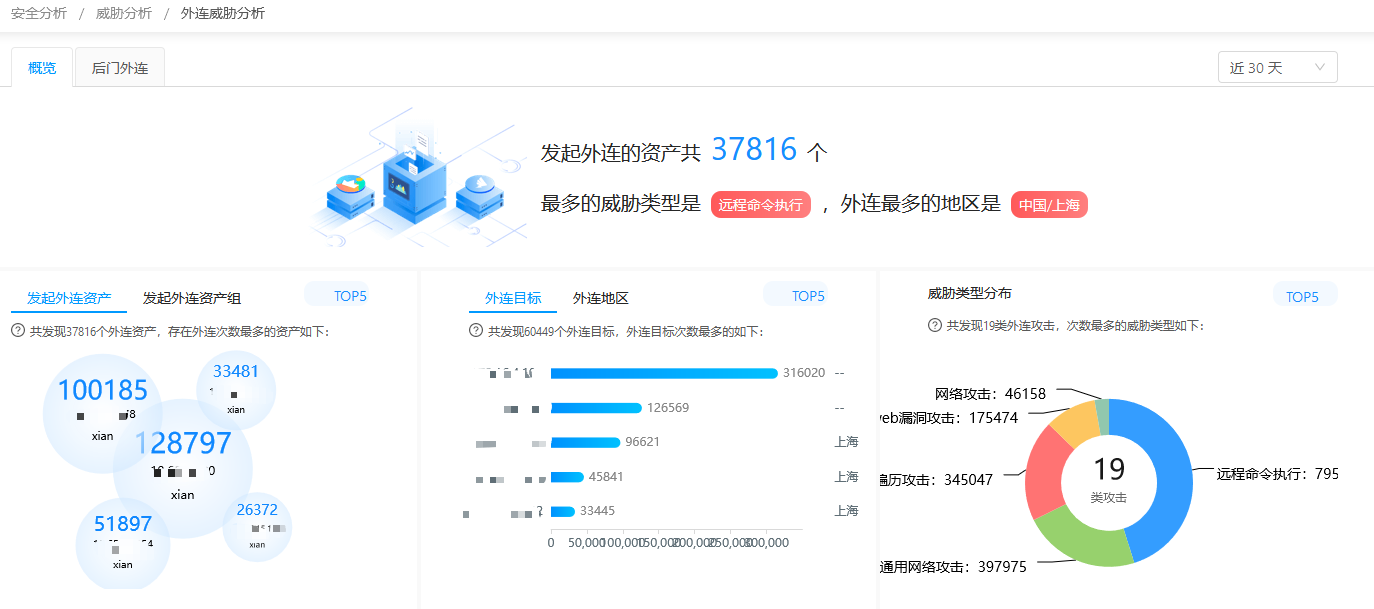Go to 威胁分析 breadcrumb link
This screenshot has height=609, width=1374.
coord(124,13)
